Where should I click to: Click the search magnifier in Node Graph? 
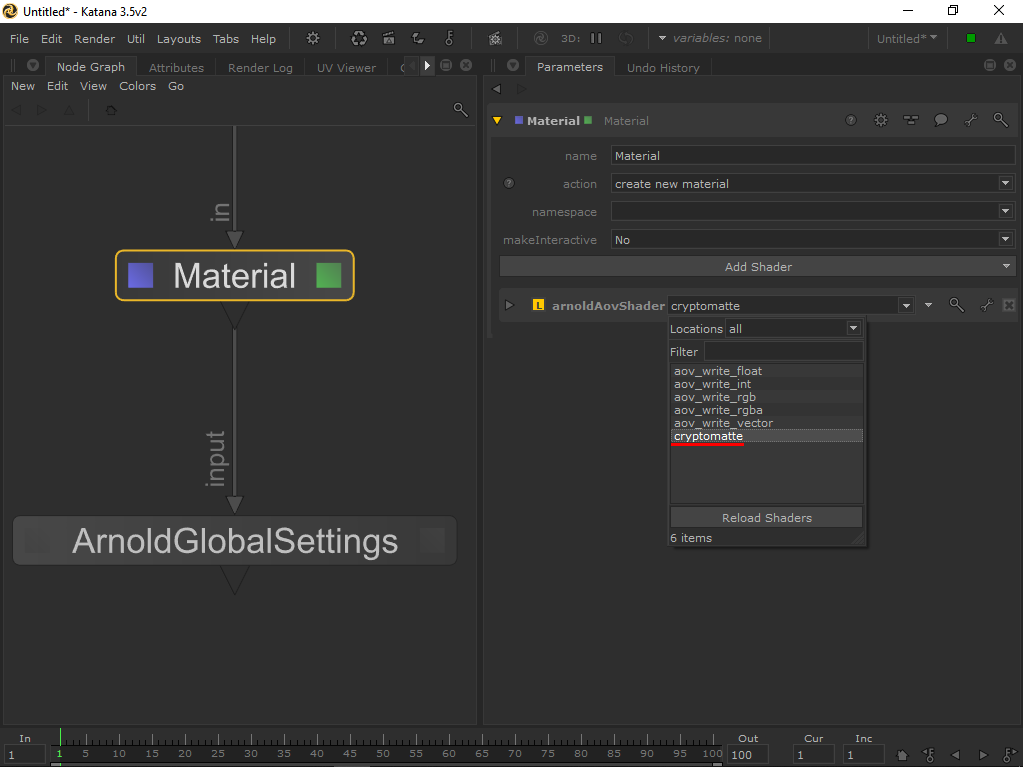(x=461, y=109)
